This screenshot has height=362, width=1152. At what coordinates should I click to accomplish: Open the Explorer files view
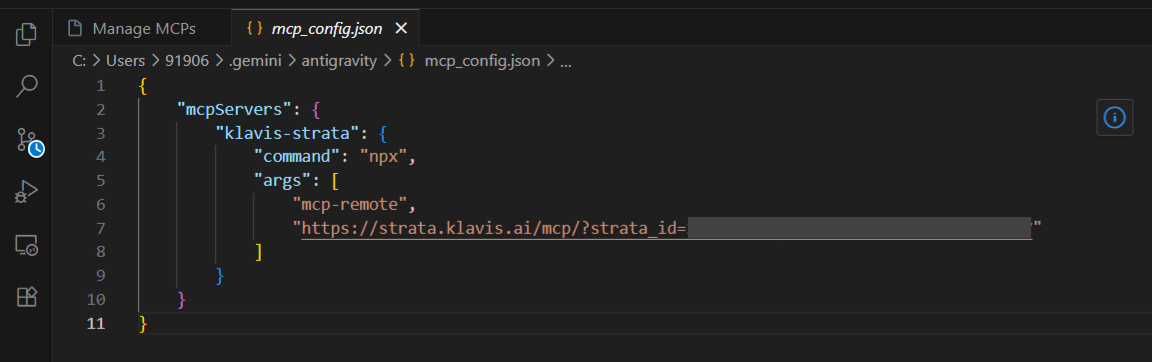pos(26,34)
